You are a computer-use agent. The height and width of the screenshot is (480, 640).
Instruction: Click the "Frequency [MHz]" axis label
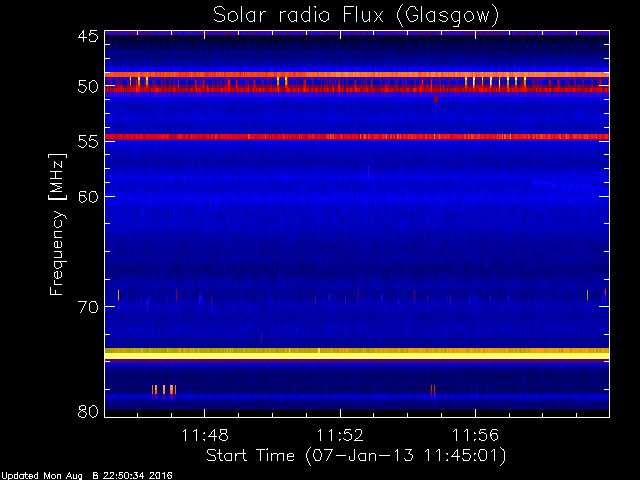(58, 224)
